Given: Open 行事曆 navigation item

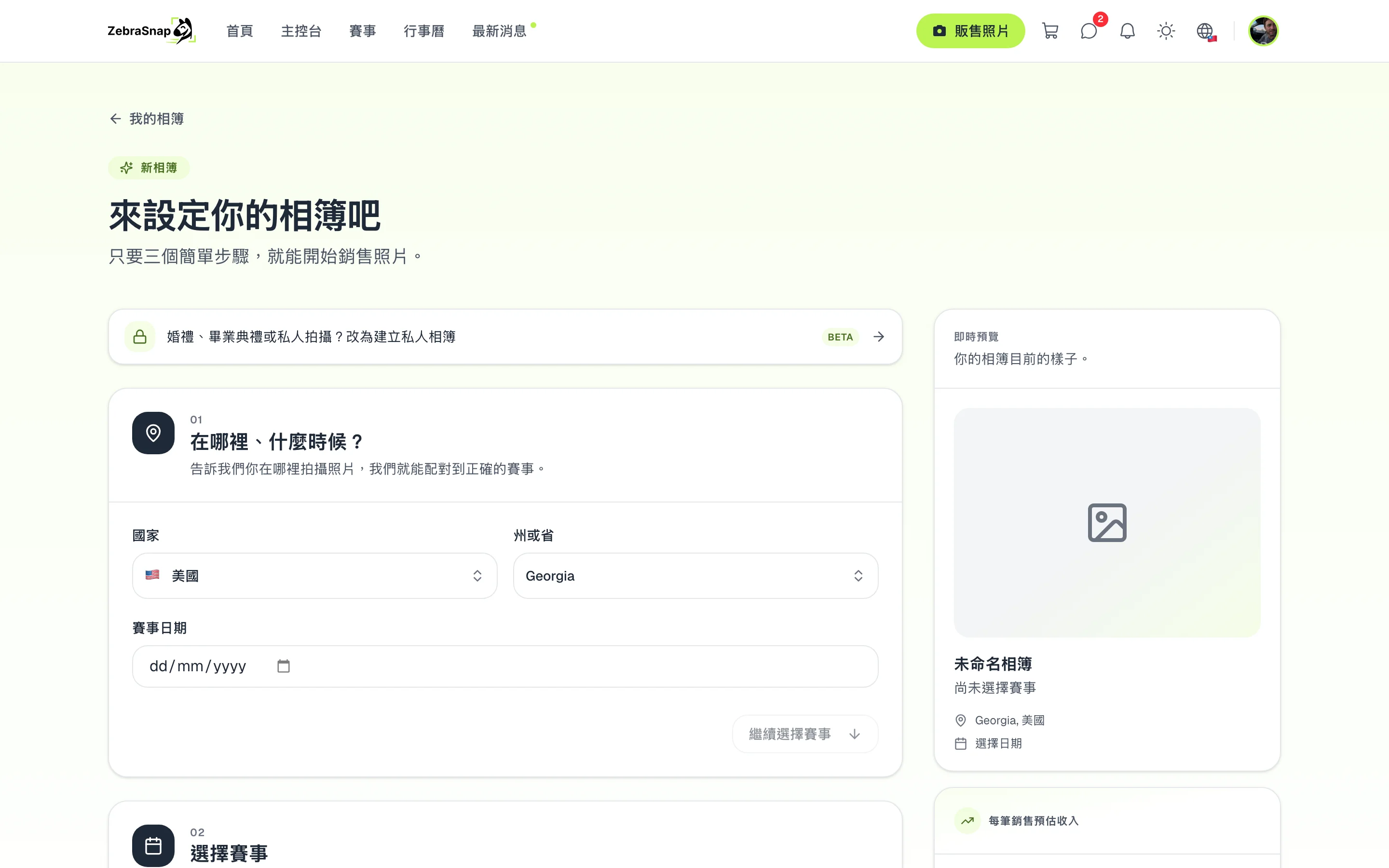Looking at the screenshot, I should pyautogui.click(x=424, y=31).
